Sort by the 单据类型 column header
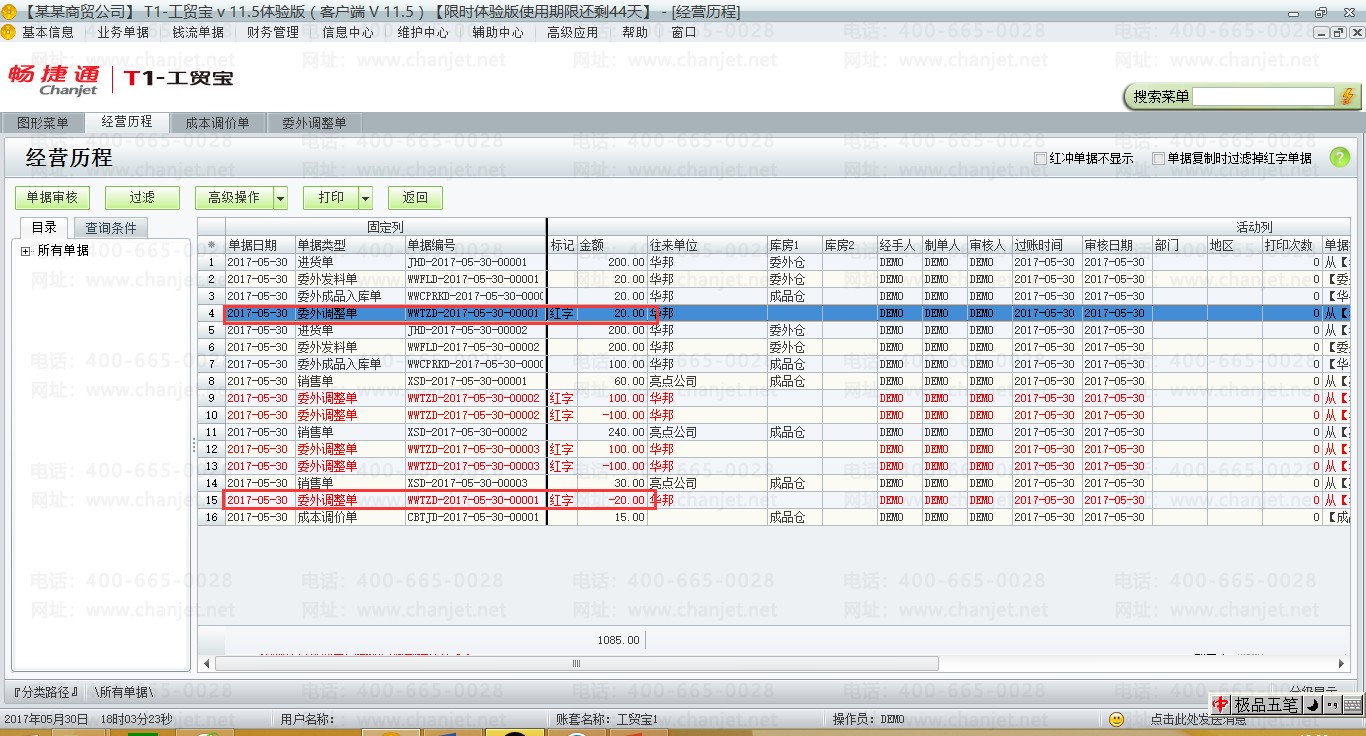Viewport: 1366px width, 736px height. tap(349, 245)
